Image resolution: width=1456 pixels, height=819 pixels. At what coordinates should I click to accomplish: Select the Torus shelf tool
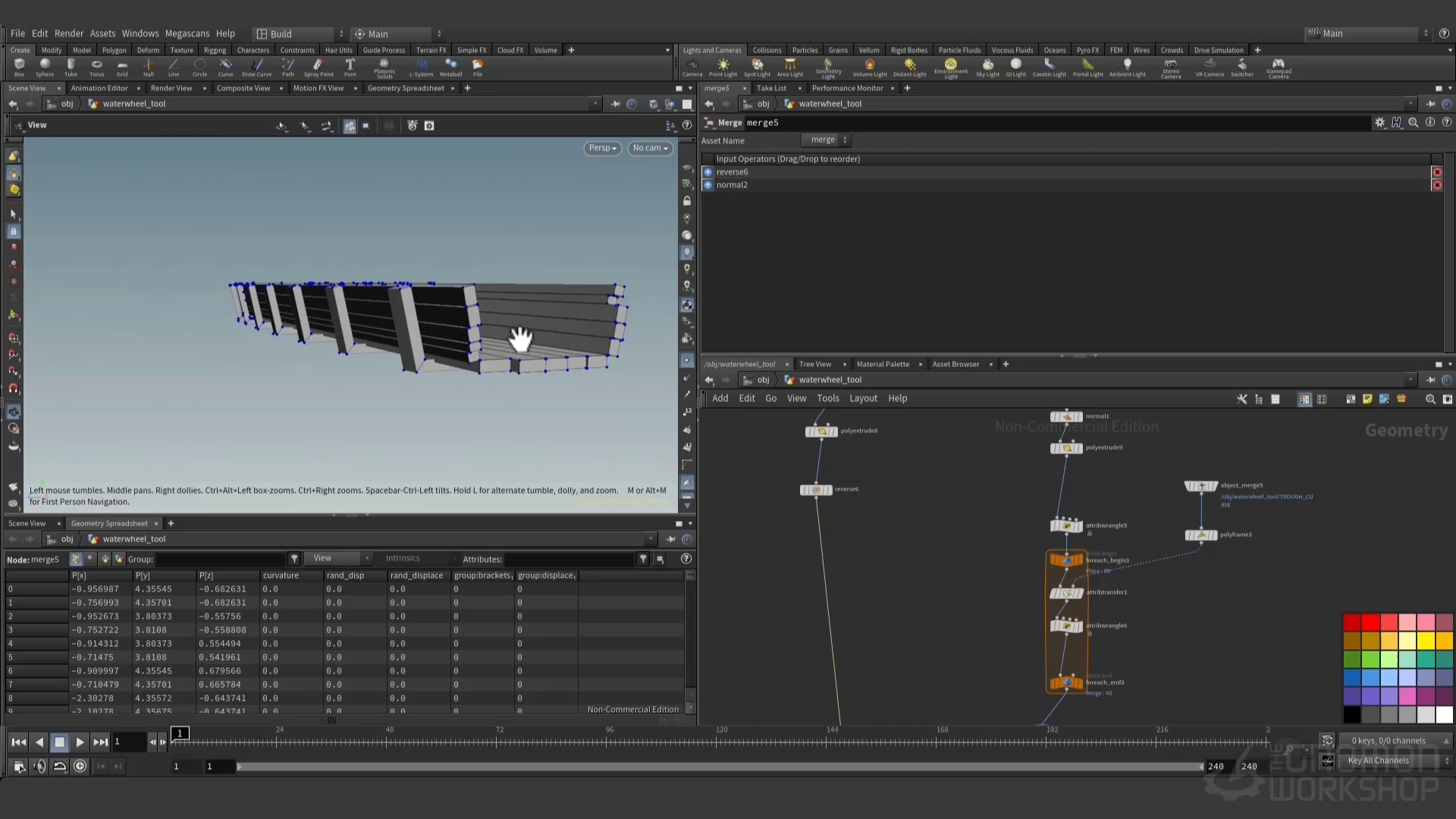click(96, 67)
